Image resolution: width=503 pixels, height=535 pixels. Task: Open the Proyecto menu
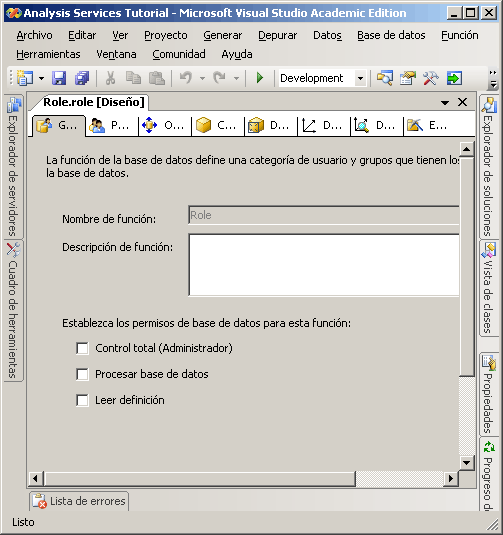click(x=166, y=35)
